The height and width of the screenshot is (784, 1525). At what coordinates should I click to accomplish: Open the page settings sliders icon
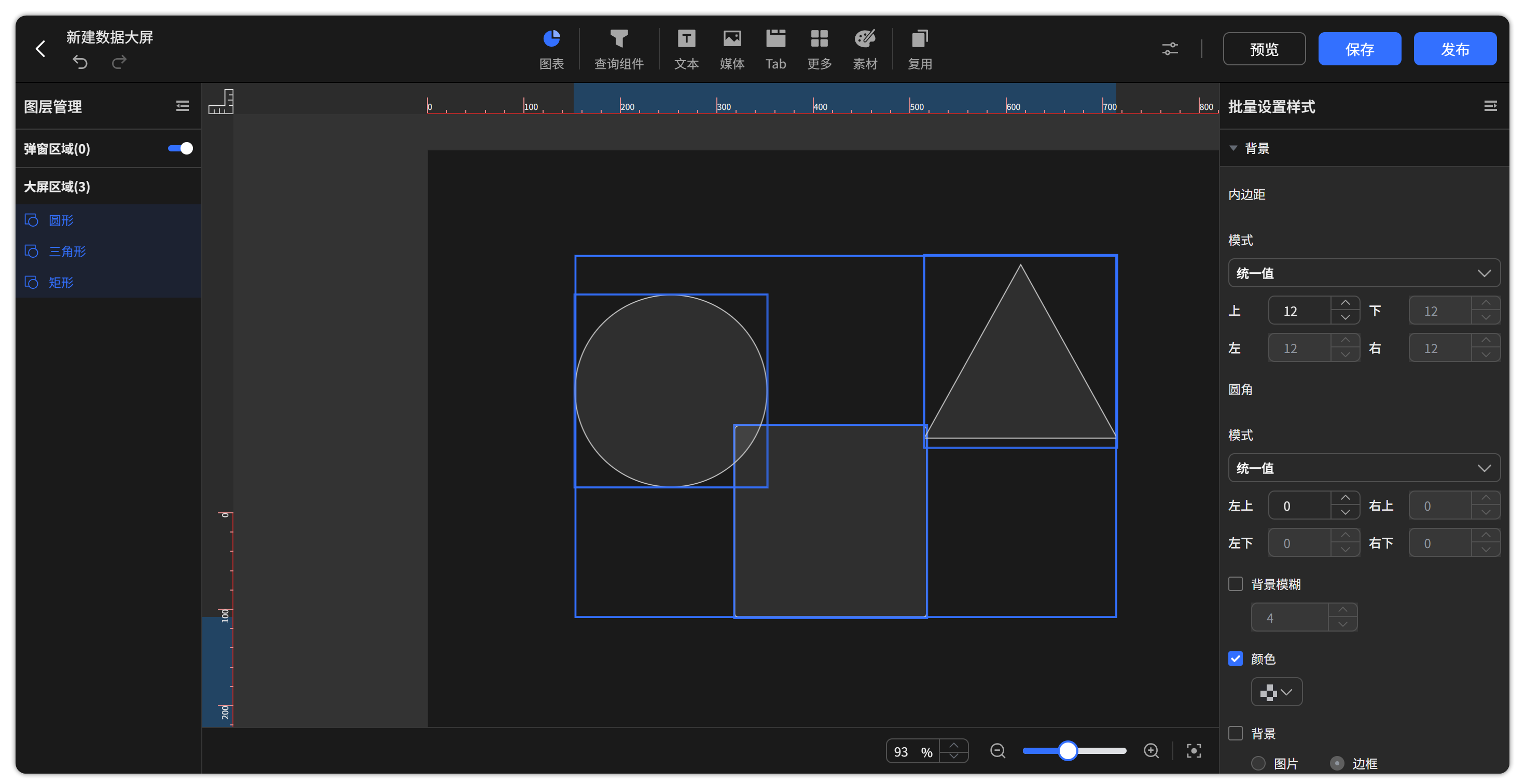pyautogui.click(x=1170, y=49)
